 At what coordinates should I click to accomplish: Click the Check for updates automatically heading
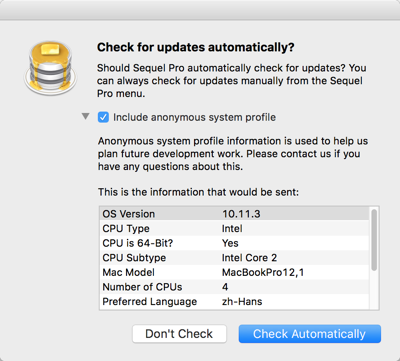(x=196, y=47)
